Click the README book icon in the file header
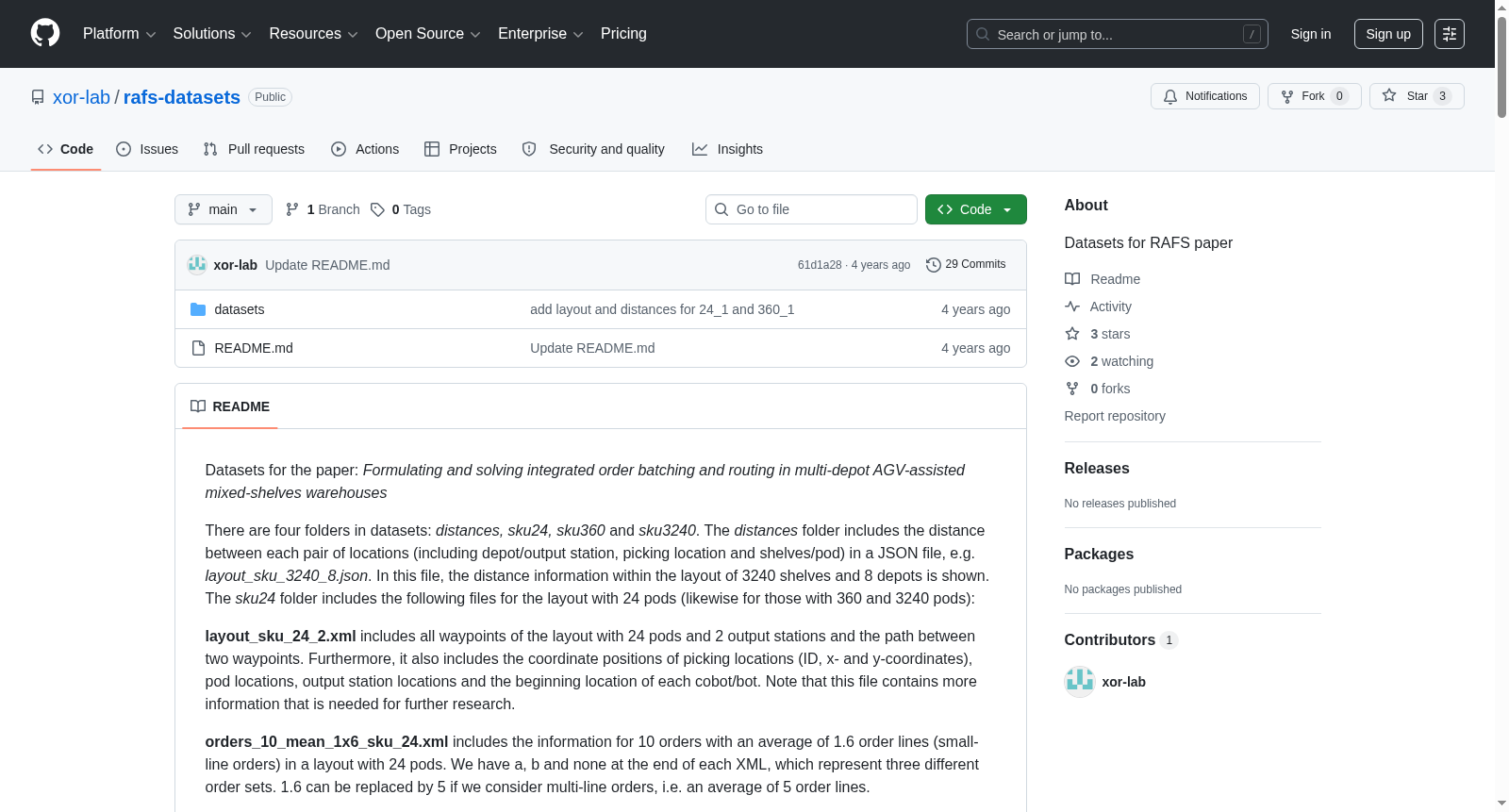Image resolution: width=1509 pixels, height=812 pixels. [x=198, y=406]
